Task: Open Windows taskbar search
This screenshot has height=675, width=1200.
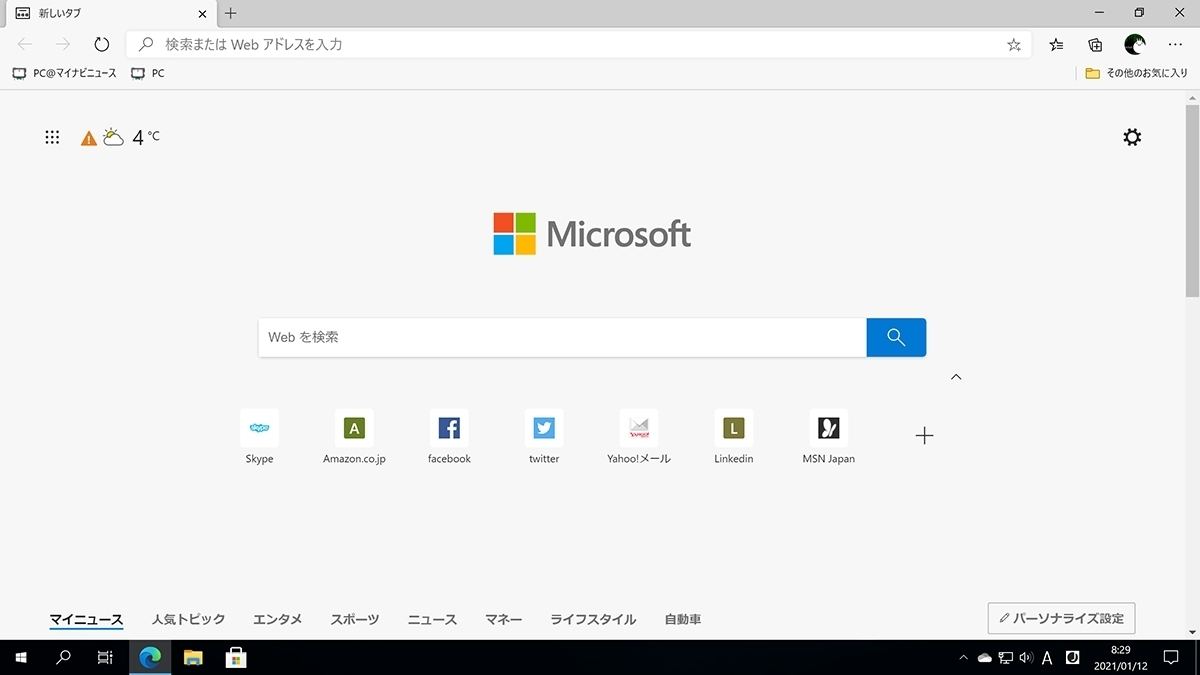Action: tap(63, 657)
